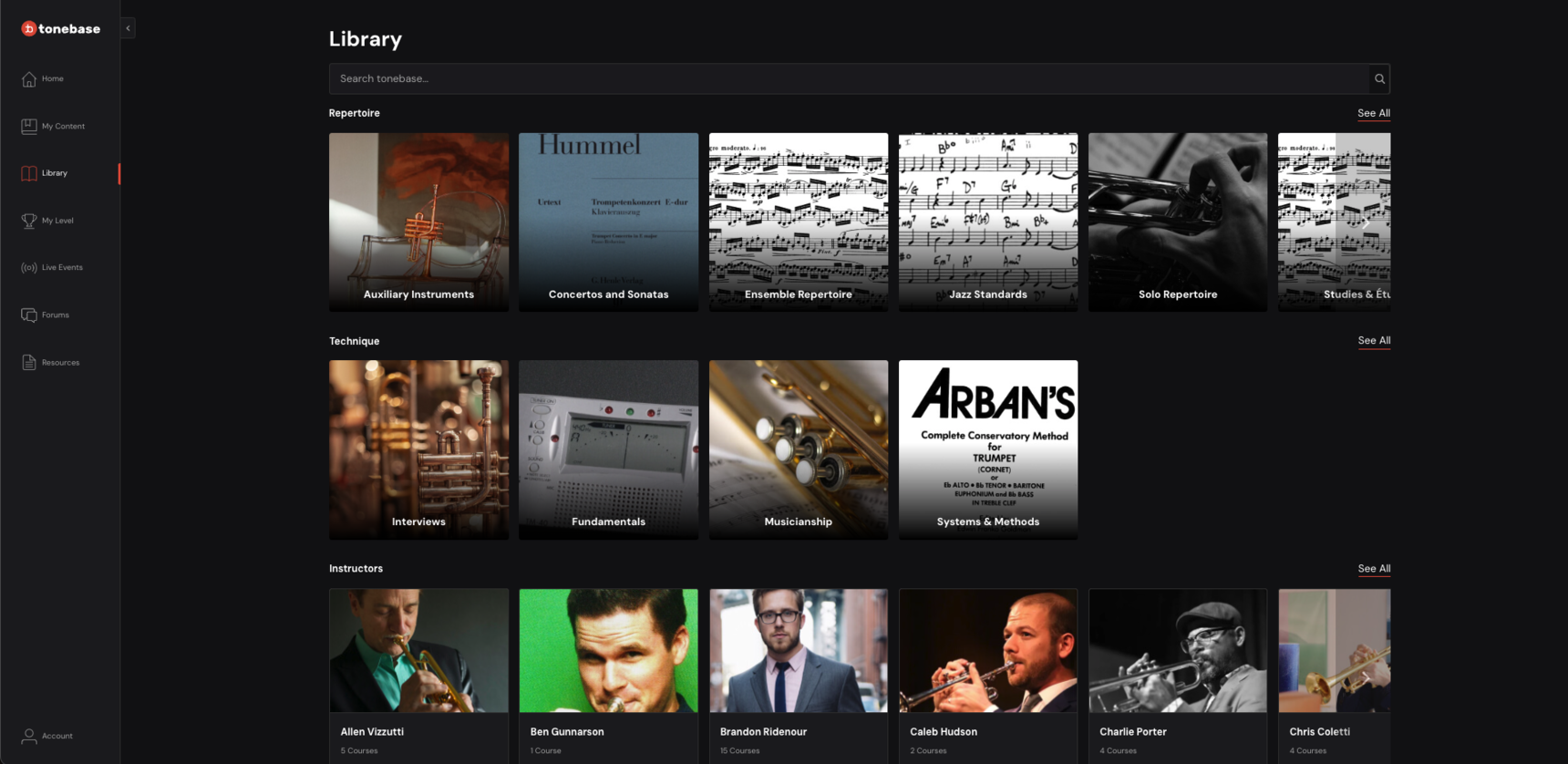Viewport: 1568px width, 764px height.
Task: Click '15 Courses' under Brandon Ridenour
Action: click(x=740, y=751)
